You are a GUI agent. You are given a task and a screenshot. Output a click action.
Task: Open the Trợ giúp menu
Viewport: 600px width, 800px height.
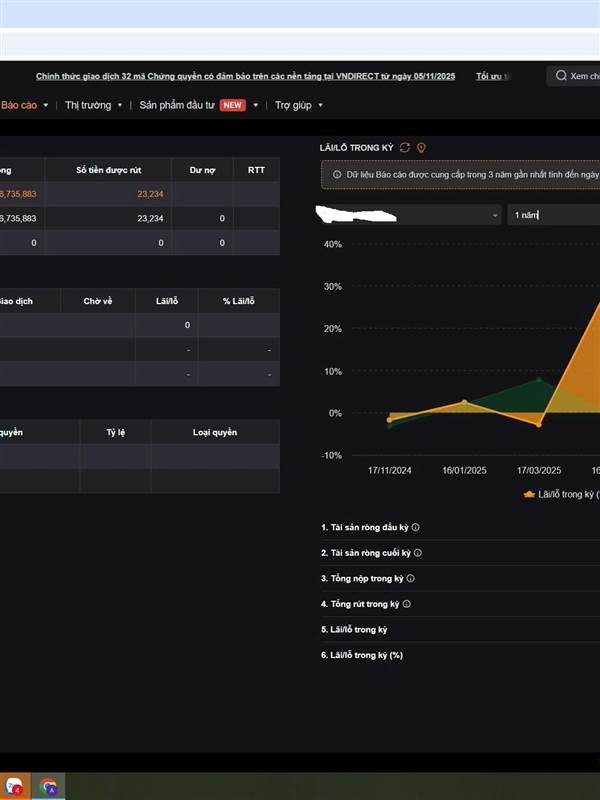tap(295, 105)
